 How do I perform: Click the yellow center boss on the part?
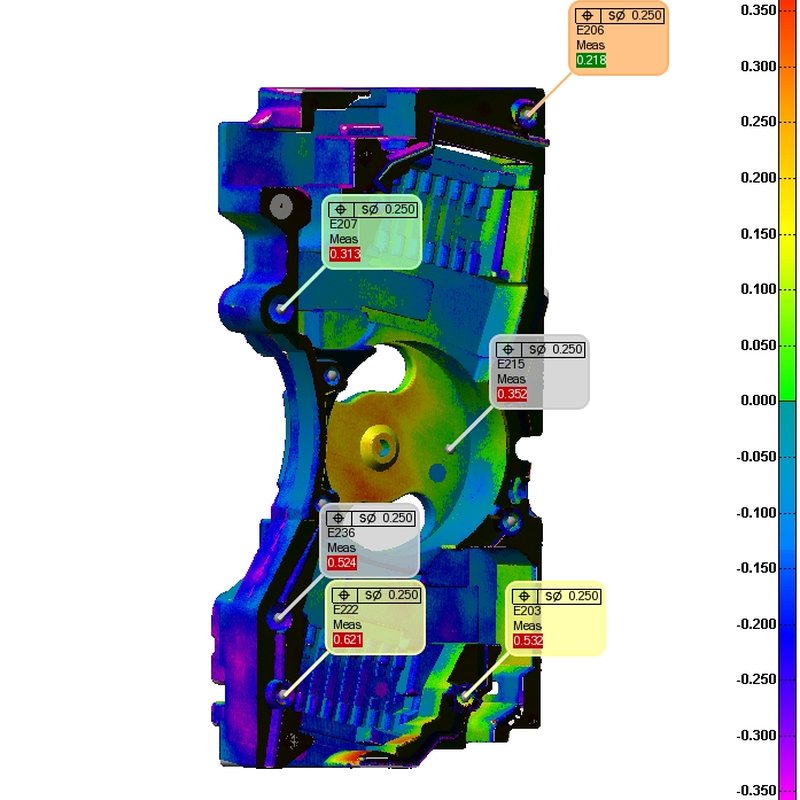pos(379,445)
